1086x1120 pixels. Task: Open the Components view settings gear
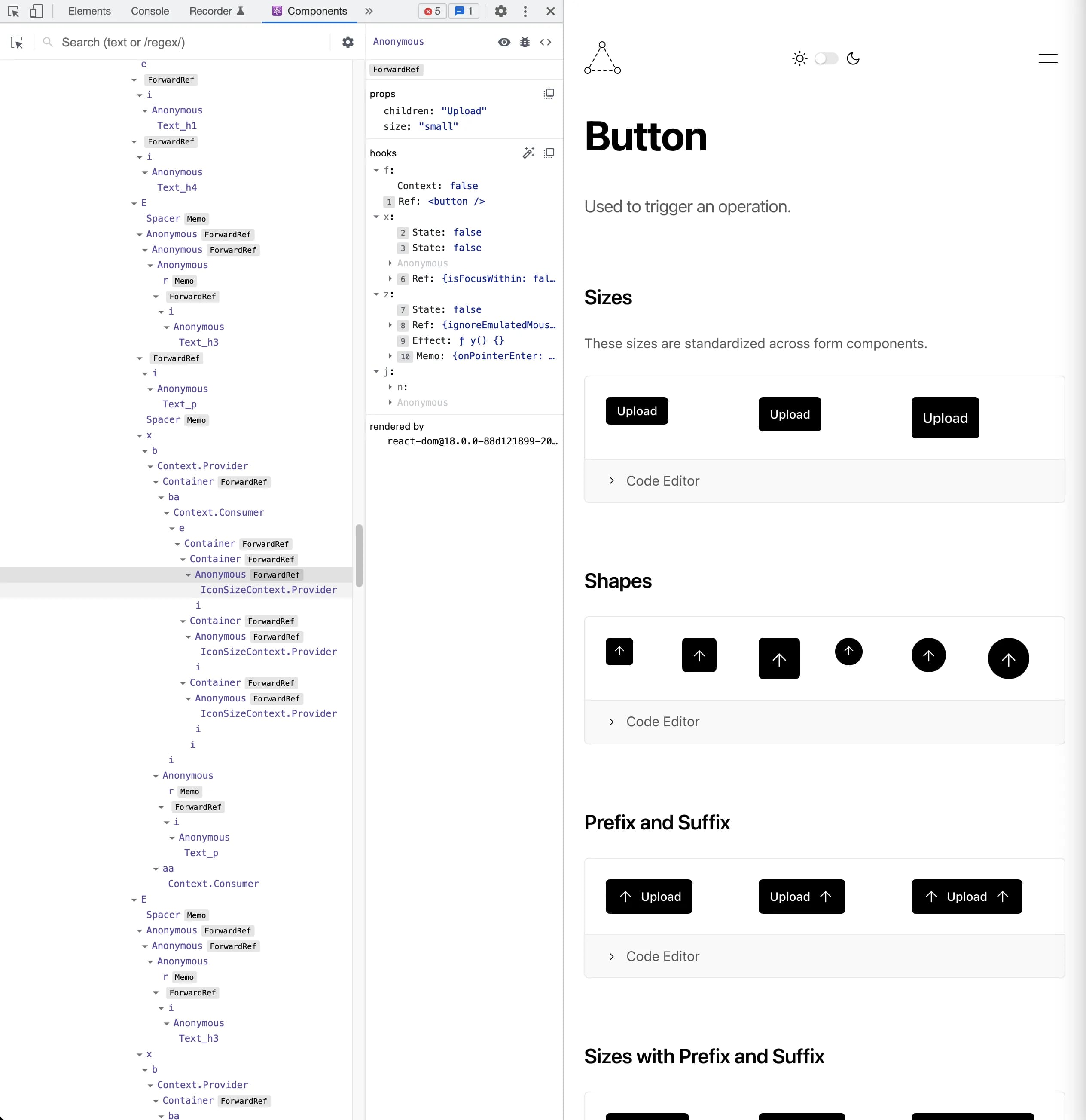[348, 42]
